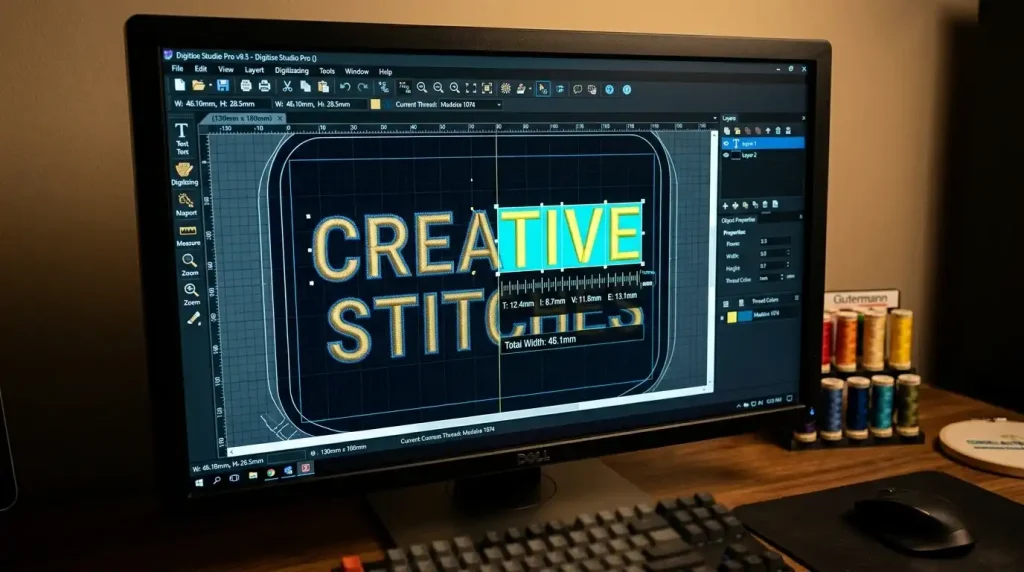This screenshot has width=1024, height=572.
Task: Open the Edit menu
Action: [x=200, y=69]
